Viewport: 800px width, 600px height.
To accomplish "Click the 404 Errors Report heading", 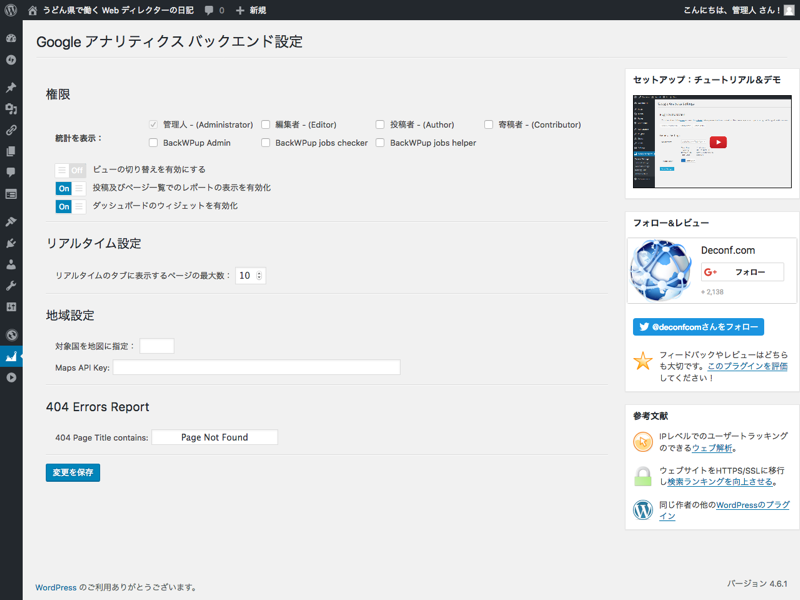I will (97, 407).
